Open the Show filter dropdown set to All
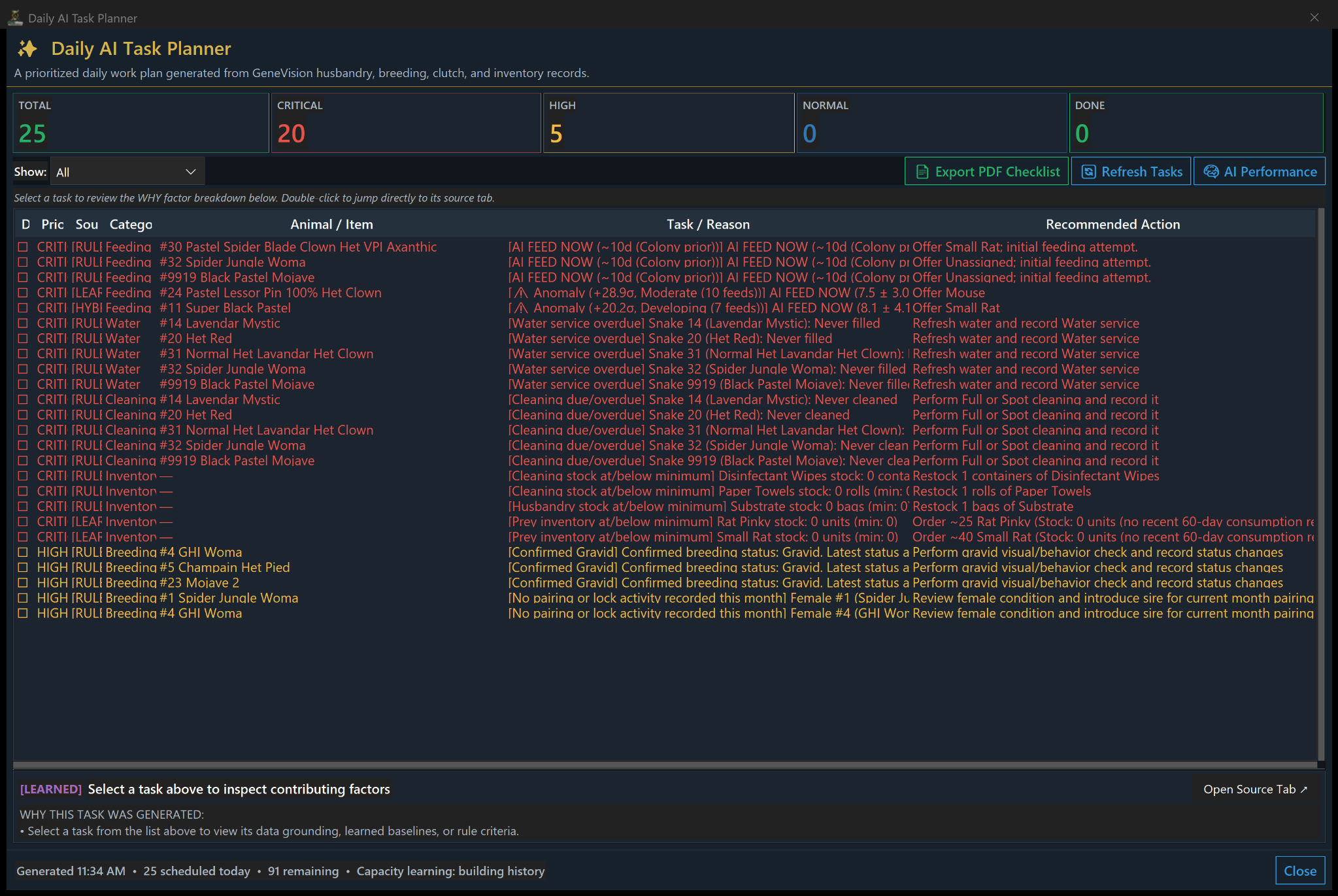 tap(127, 172)
